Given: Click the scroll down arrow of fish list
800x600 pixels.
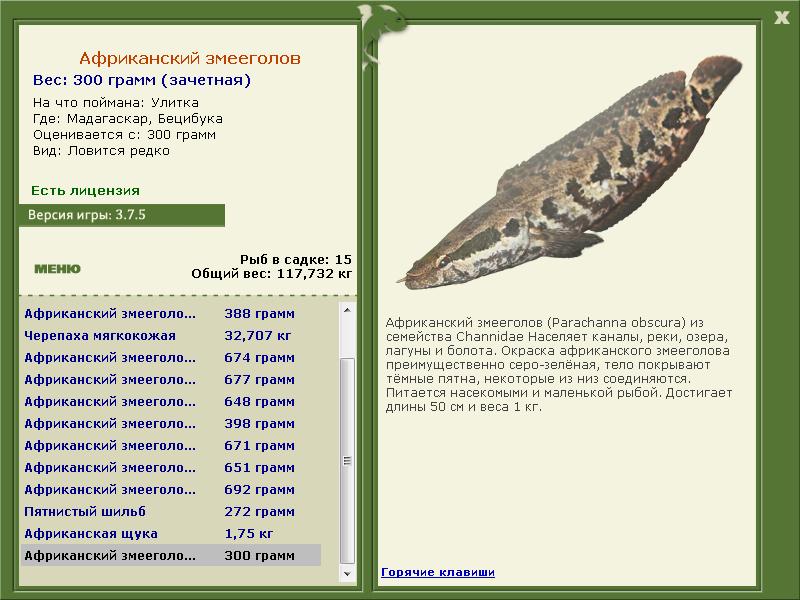Looking at the screenshot, I should click(x=347, y=573).
